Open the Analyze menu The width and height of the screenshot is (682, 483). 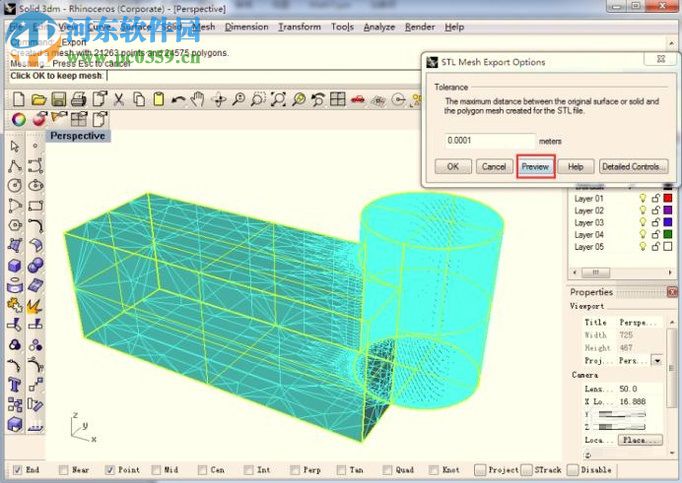coord(379,27)
